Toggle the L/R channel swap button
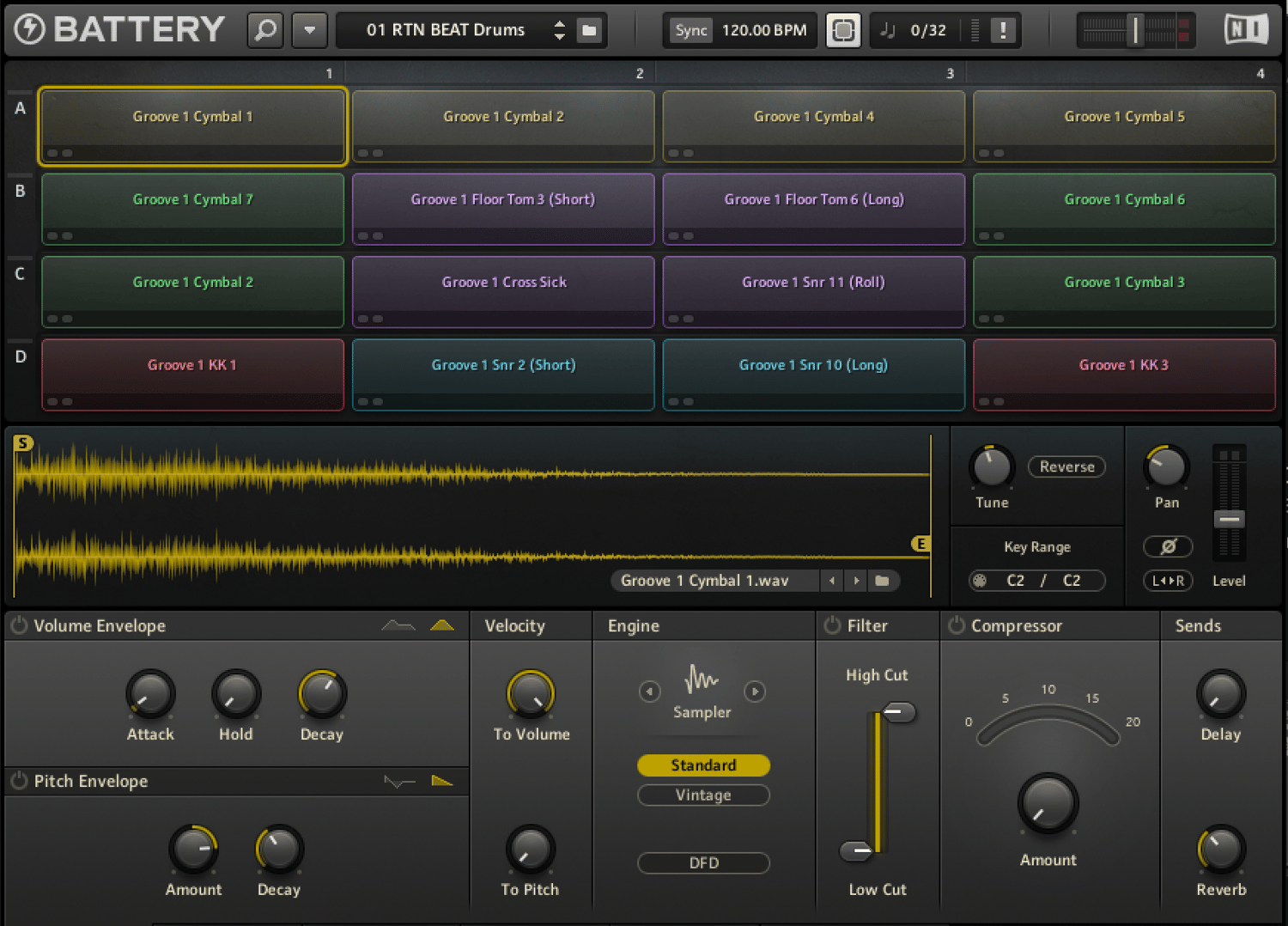Screen dimensions: 1288x926 pos(1168,581)
